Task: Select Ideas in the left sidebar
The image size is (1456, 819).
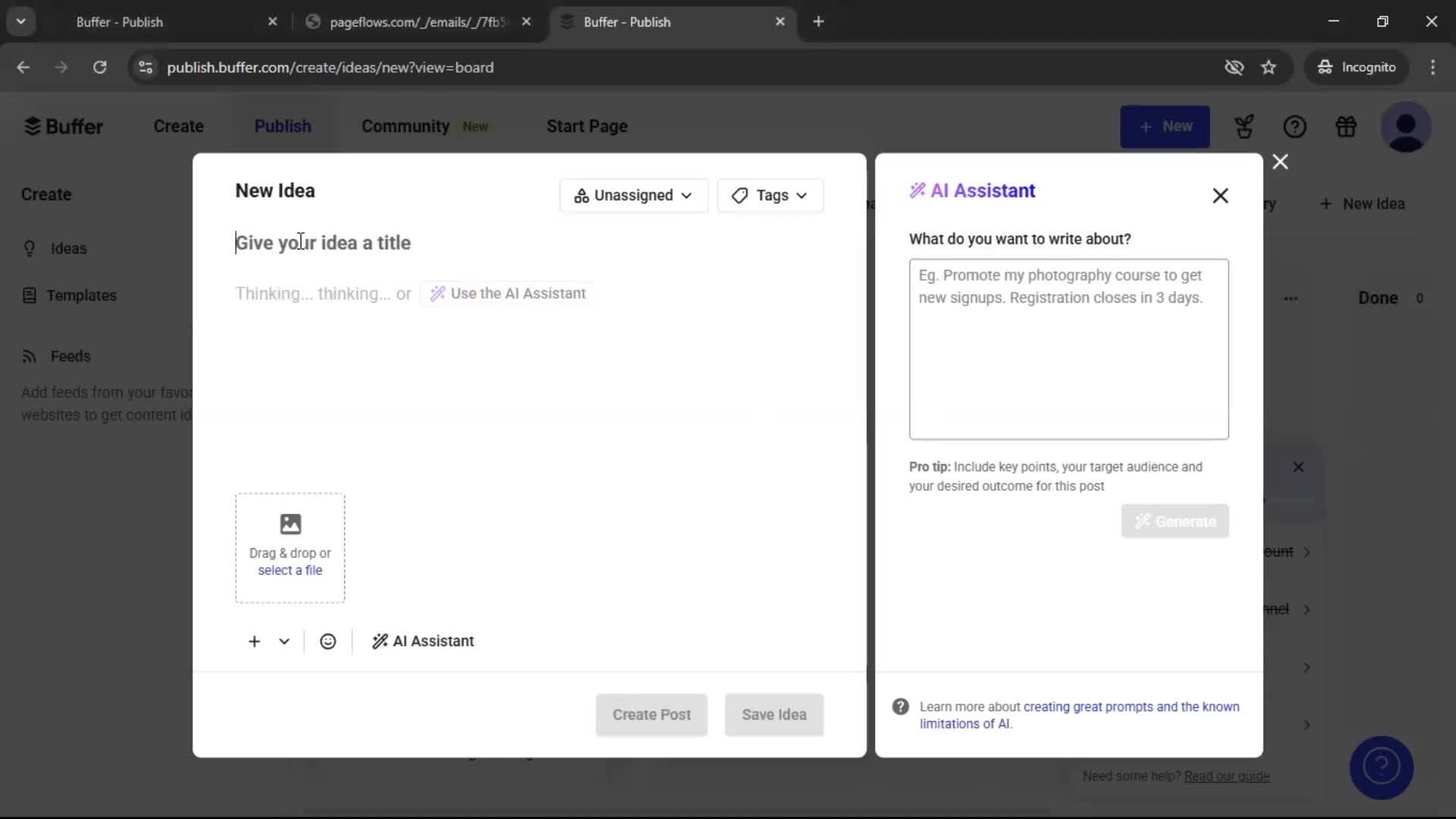Action: [x=68, y=248]
